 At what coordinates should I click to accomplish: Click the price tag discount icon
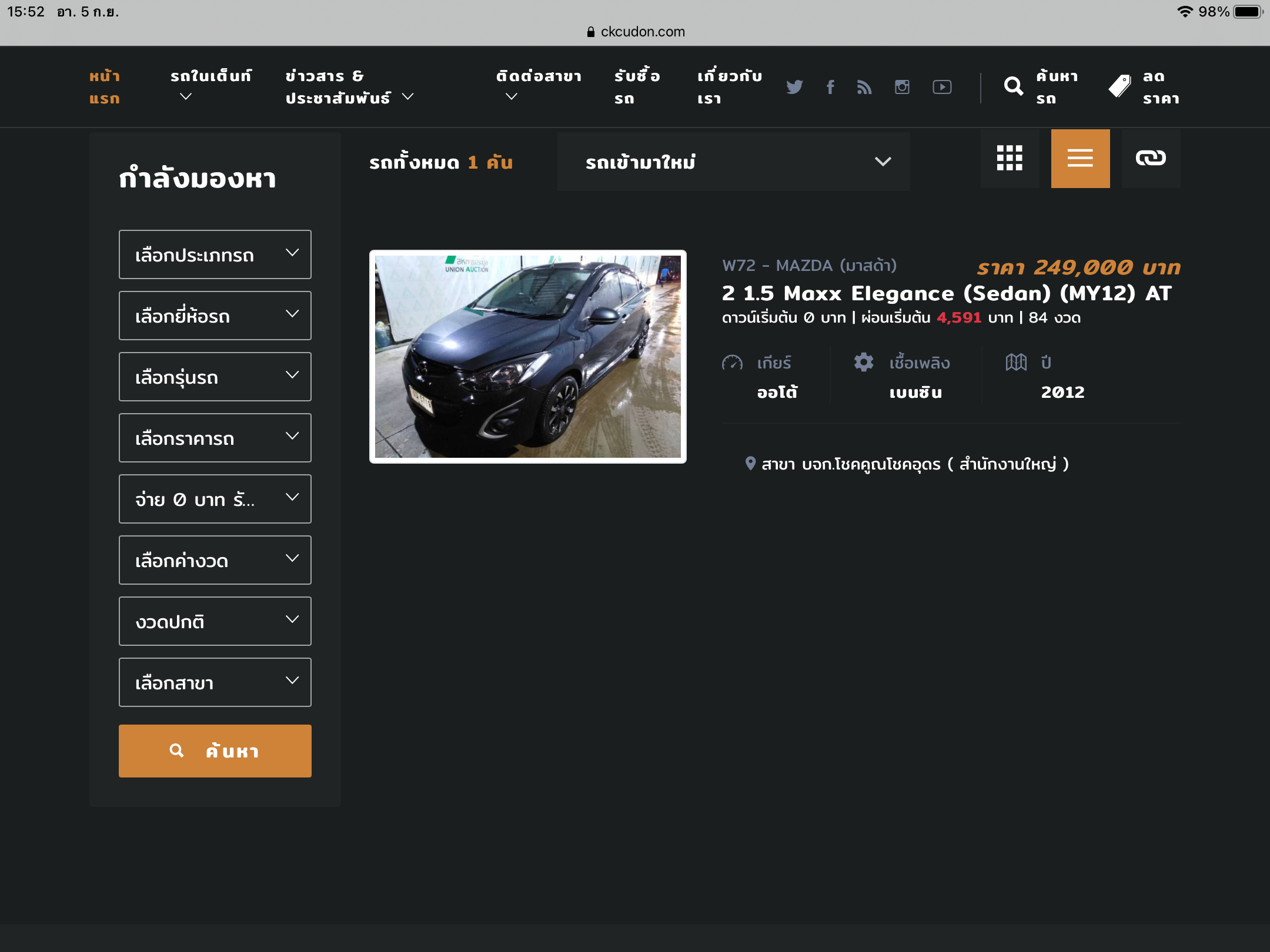pos(1119,87)
